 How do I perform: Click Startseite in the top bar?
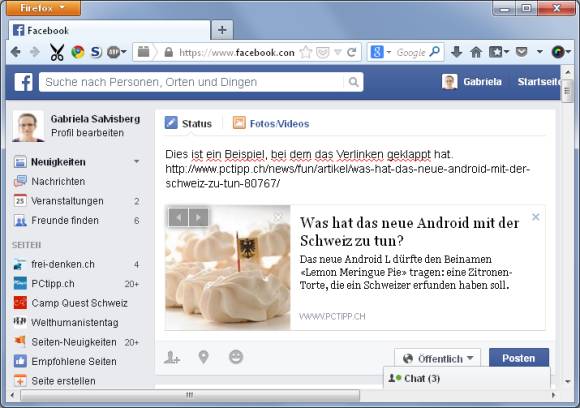point(539,82)
